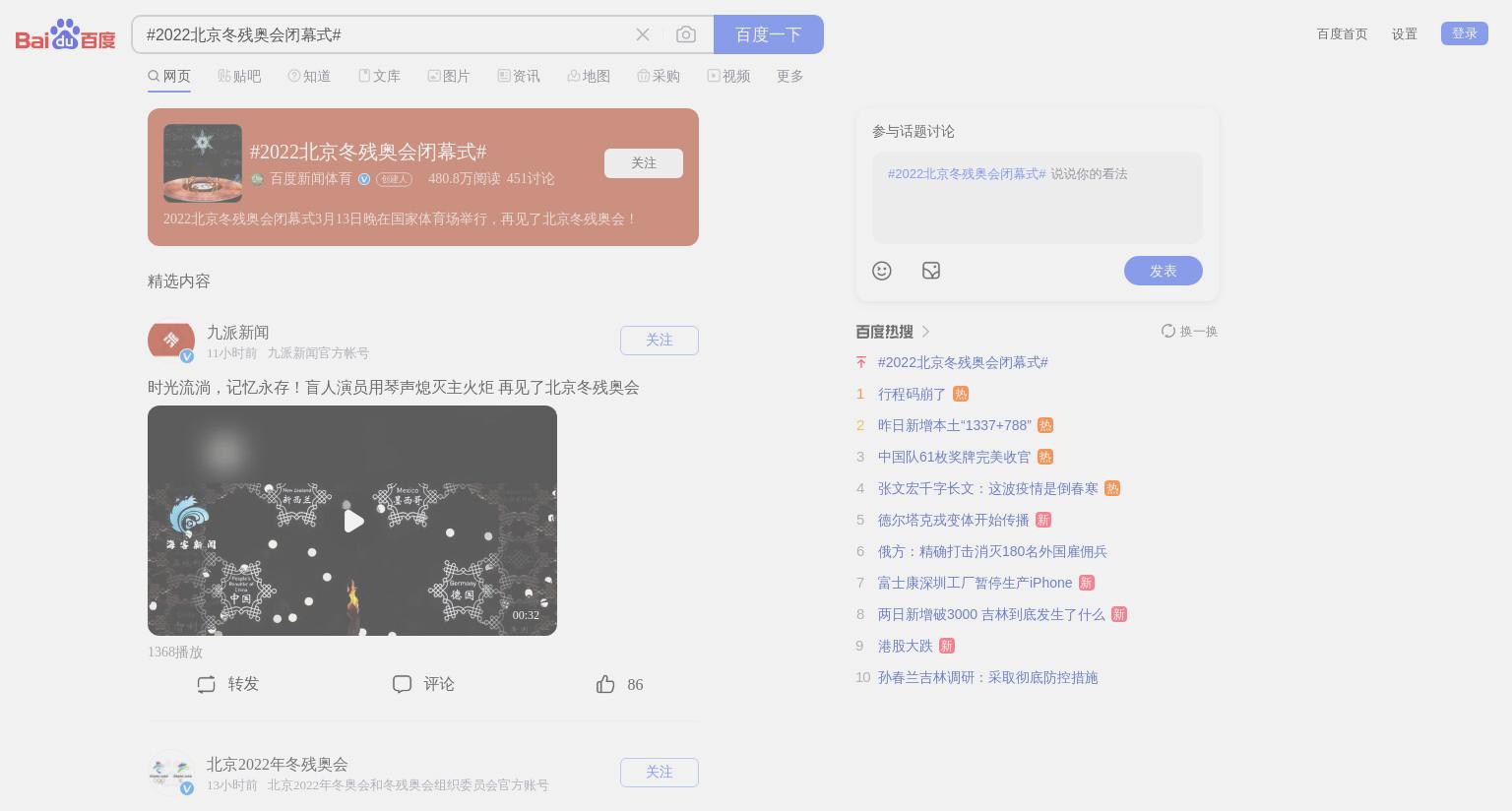1512x811 pixels.
Task: Switch to the 贴吧 tab
Action: point(239,76)
